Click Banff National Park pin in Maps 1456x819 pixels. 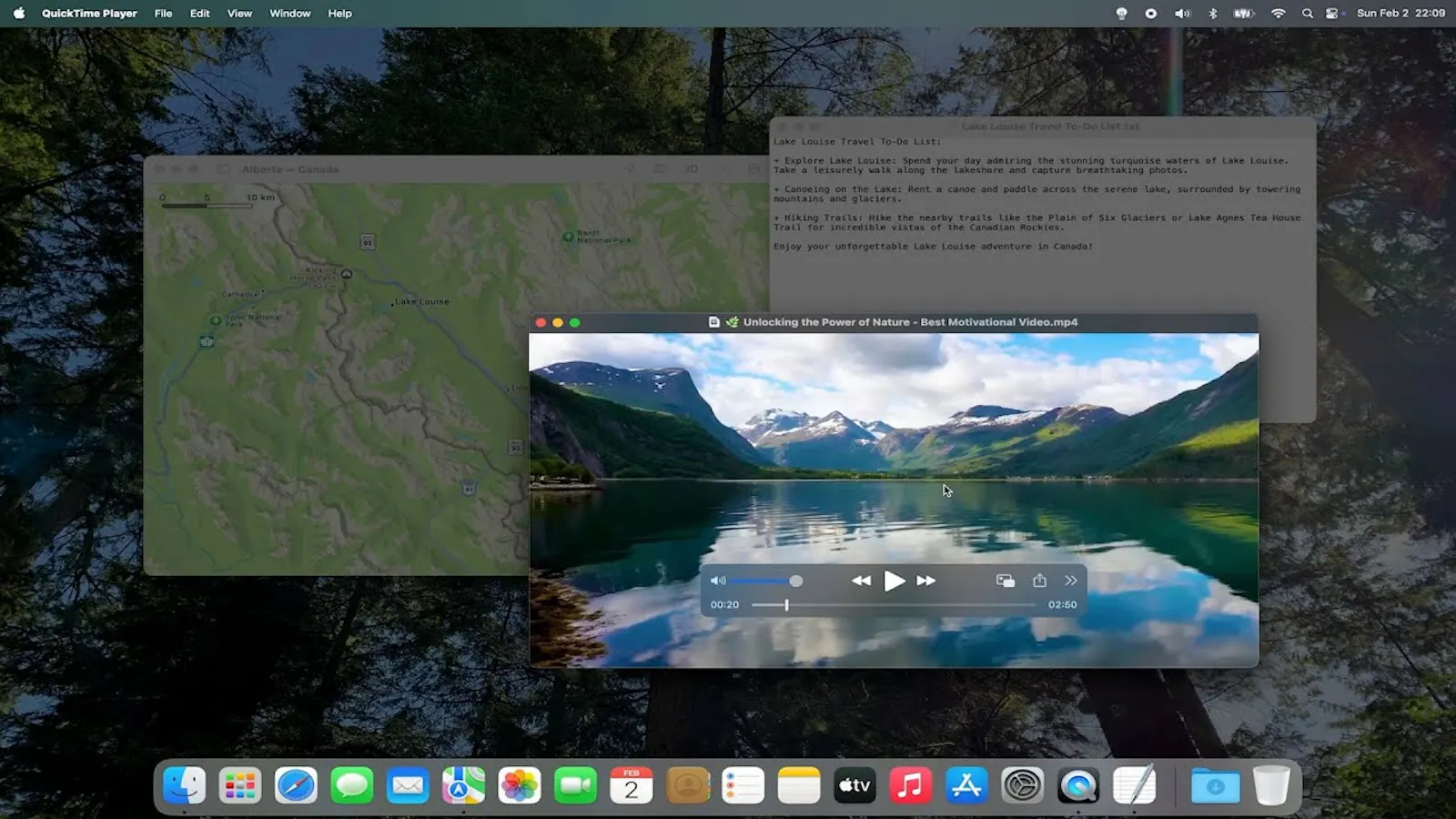[x=568, y=236]
